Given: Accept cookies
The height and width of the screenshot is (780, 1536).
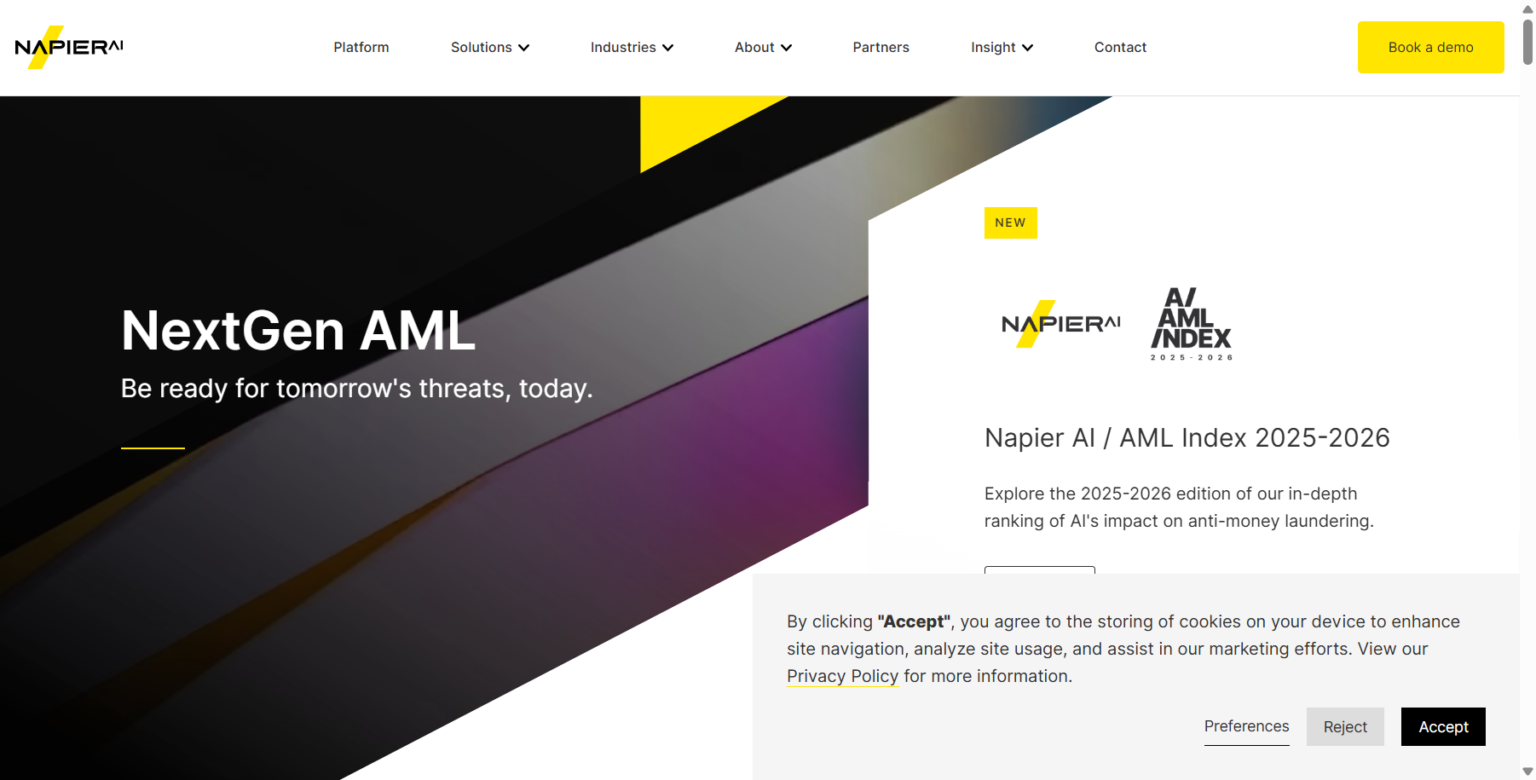Looking at the screenshot, I should tap(1443, 727).
